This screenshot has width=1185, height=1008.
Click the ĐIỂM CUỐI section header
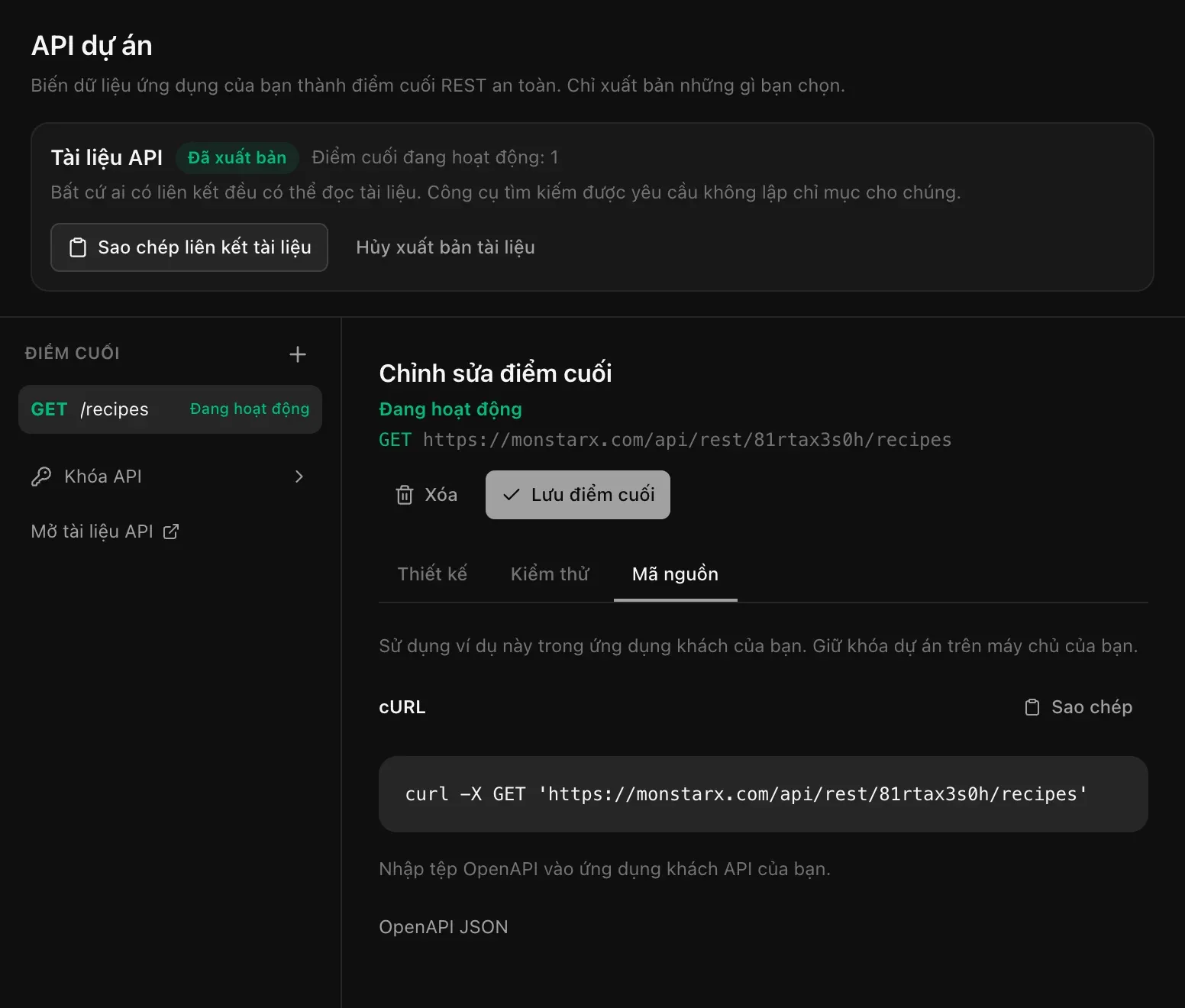coord(73,353)
